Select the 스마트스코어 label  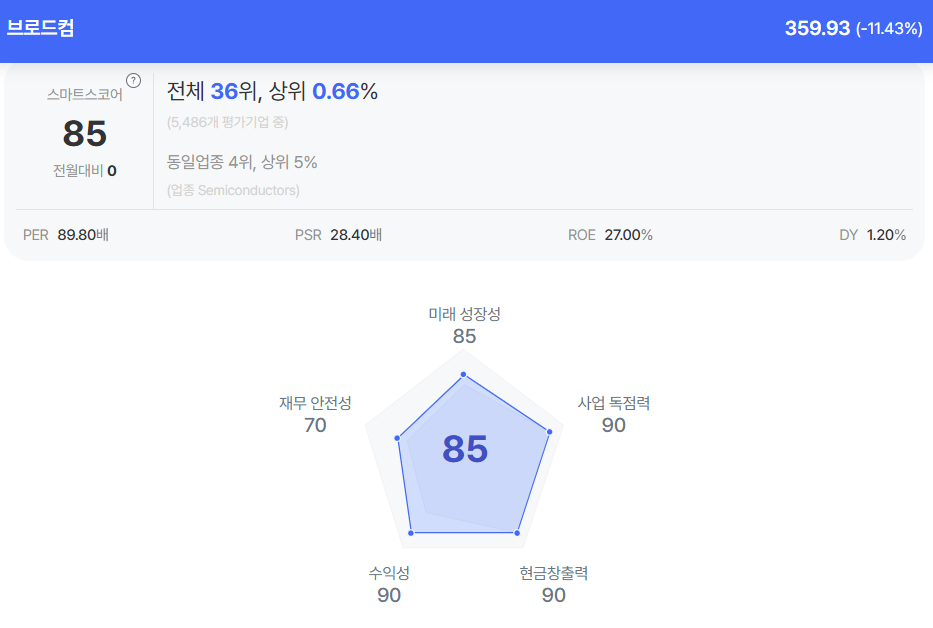pos(84,95)
